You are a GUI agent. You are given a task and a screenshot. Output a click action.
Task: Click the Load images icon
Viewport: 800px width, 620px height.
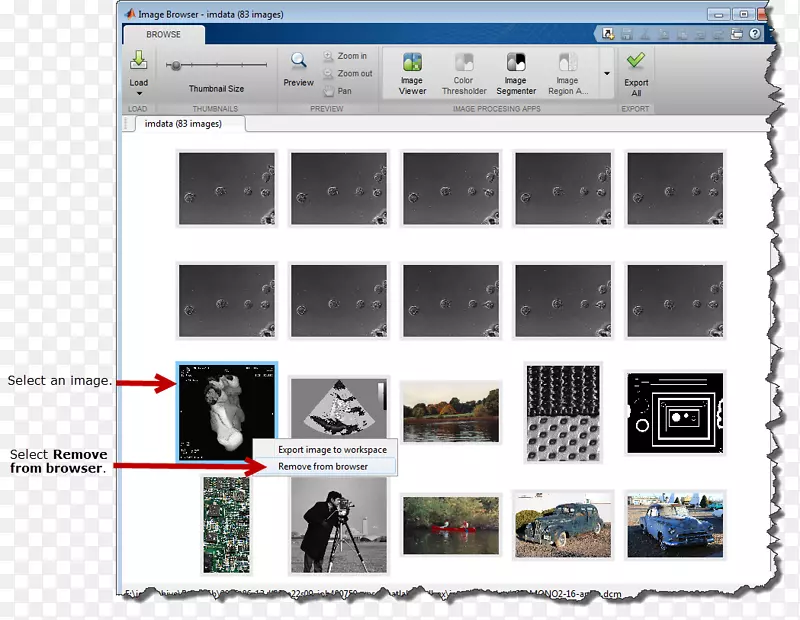(138, 62)
